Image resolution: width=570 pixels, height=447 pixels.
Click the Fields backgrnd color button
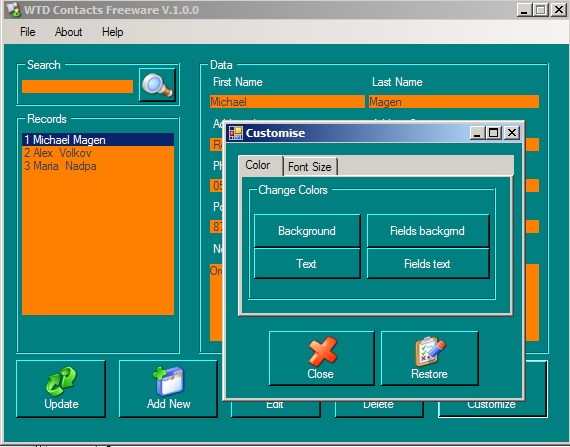click(428, 231)
